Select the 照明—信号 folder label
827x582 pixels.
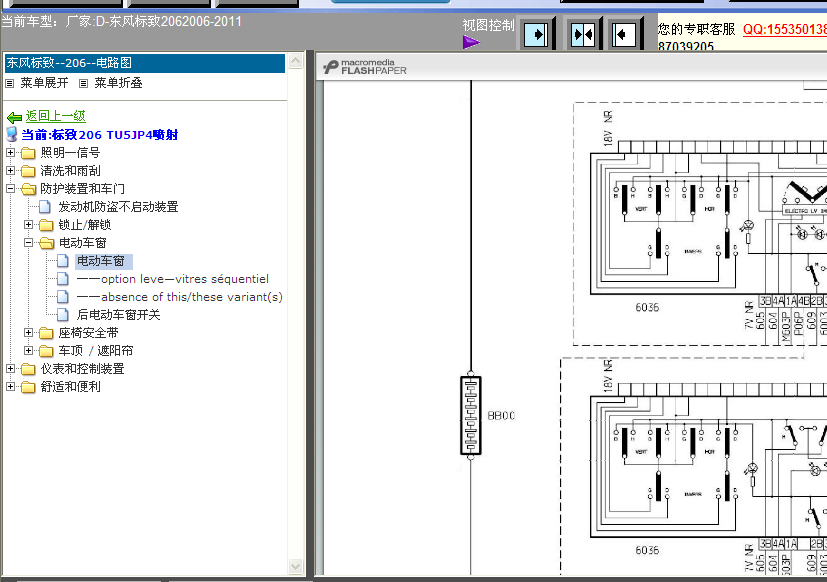70,153
